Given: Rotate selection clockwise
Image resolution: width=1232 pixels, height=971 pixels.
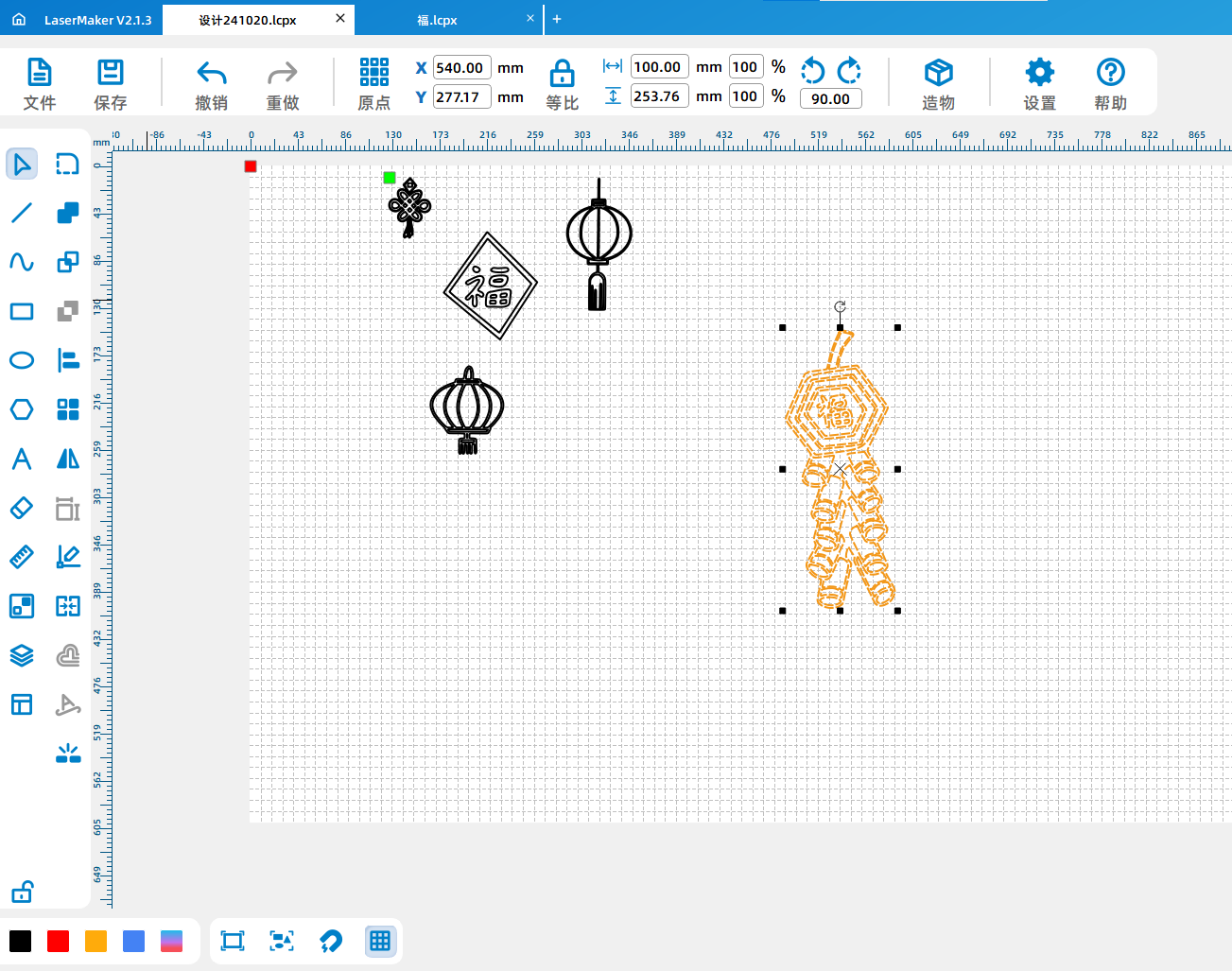Looking at the screenshot, I should click(849, 70).
